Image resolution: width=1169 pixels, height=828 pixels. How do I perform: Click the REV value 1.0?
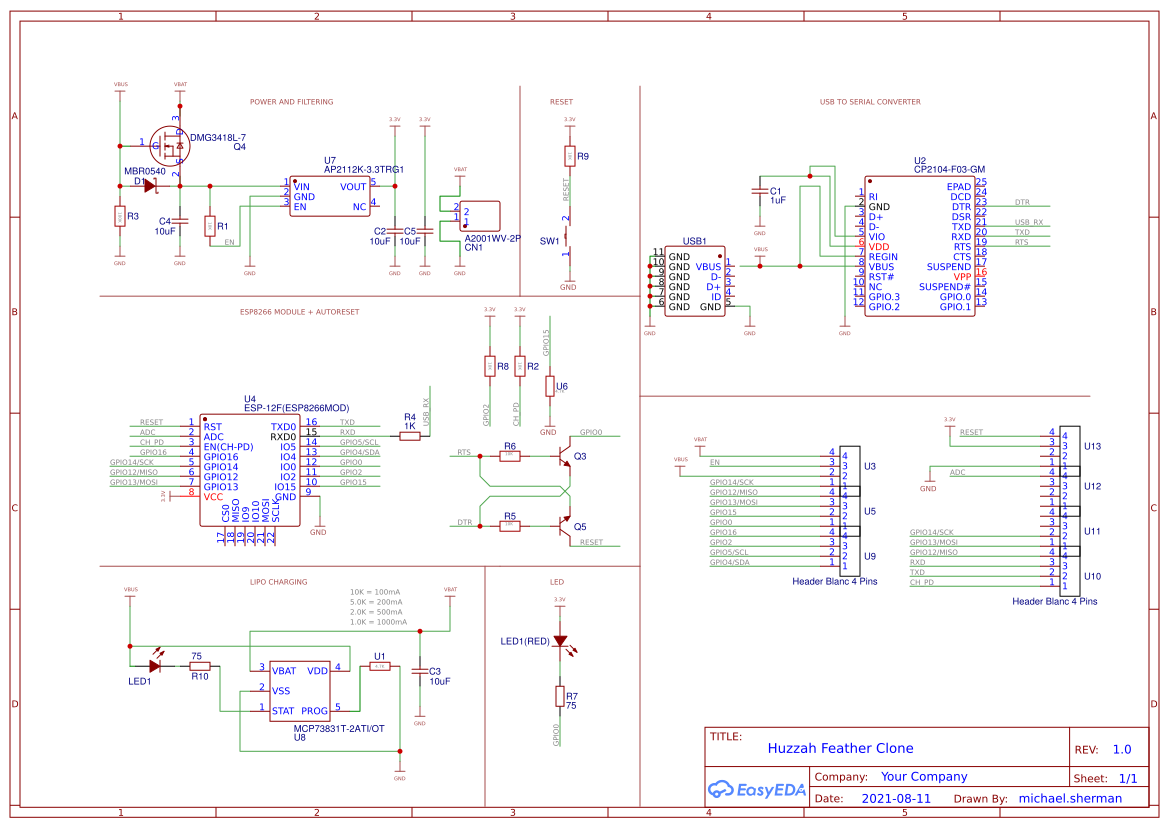(x=1124, y=748)
